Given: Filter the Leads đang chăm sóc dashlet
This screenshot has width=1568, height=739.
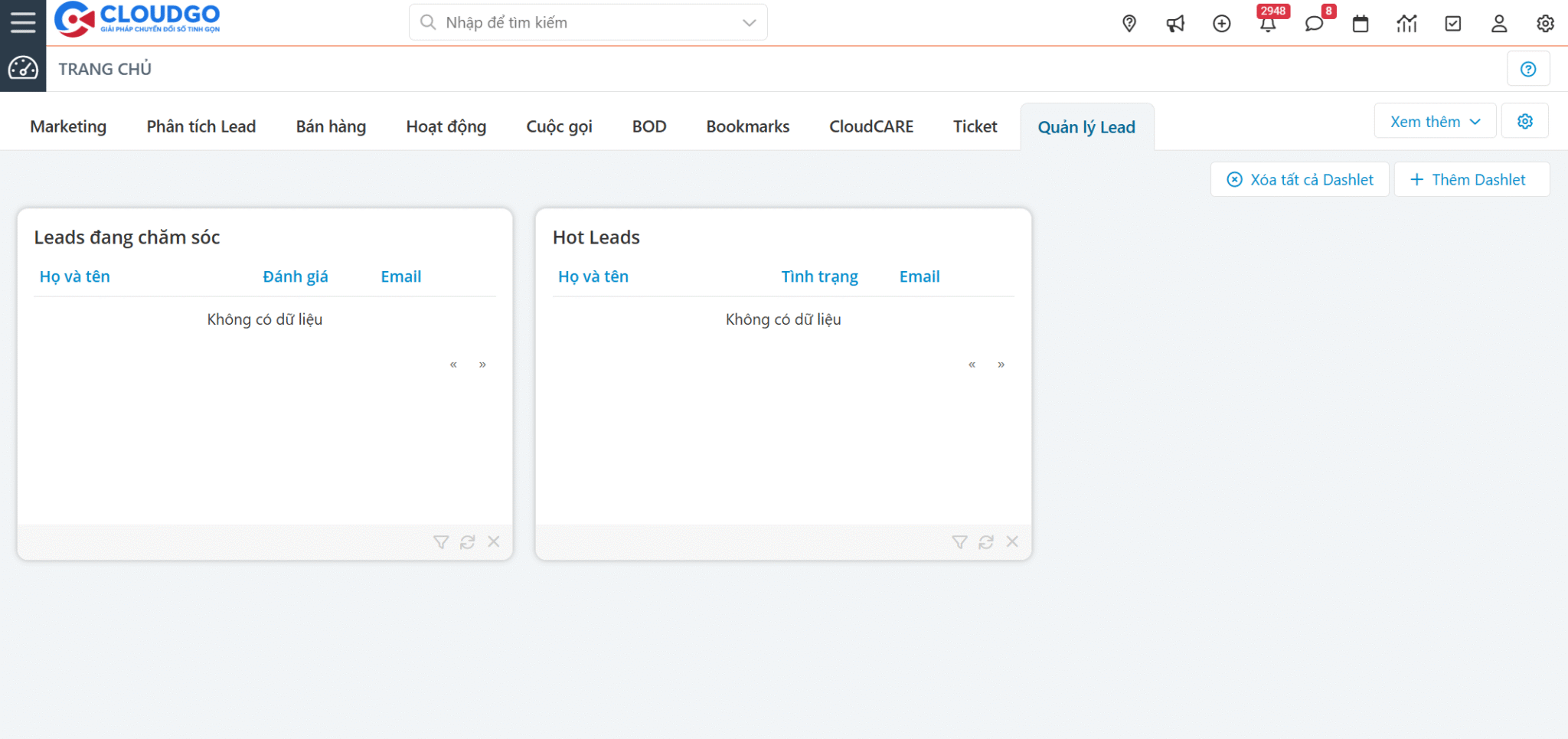Looking at the screenshot, I should [x=441, y=542].
